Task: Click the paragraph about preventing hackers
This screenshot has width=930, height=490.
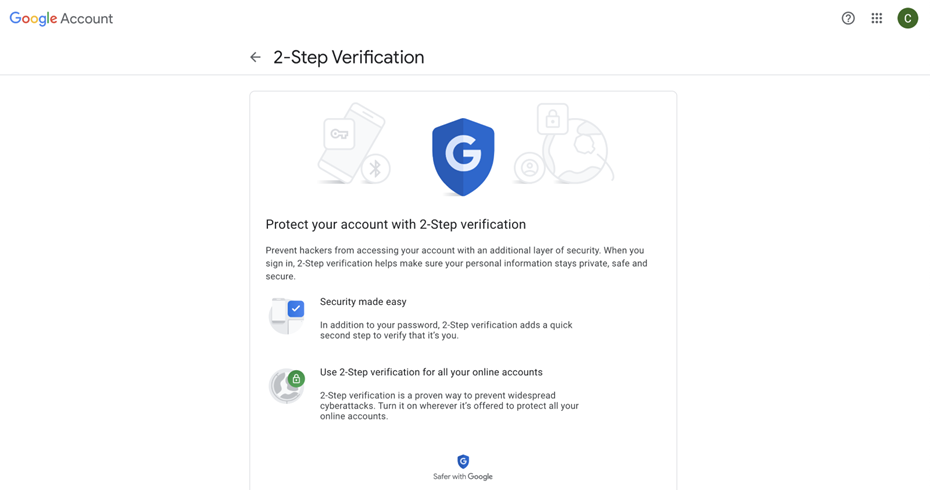Action: pos(456,263)
